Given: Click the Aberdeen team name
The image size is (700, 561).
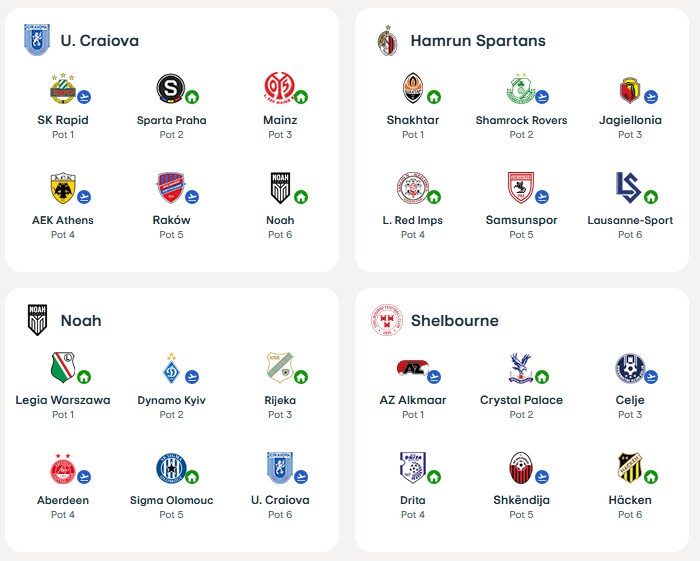Looking at the screenshot, I should (63, 500).
